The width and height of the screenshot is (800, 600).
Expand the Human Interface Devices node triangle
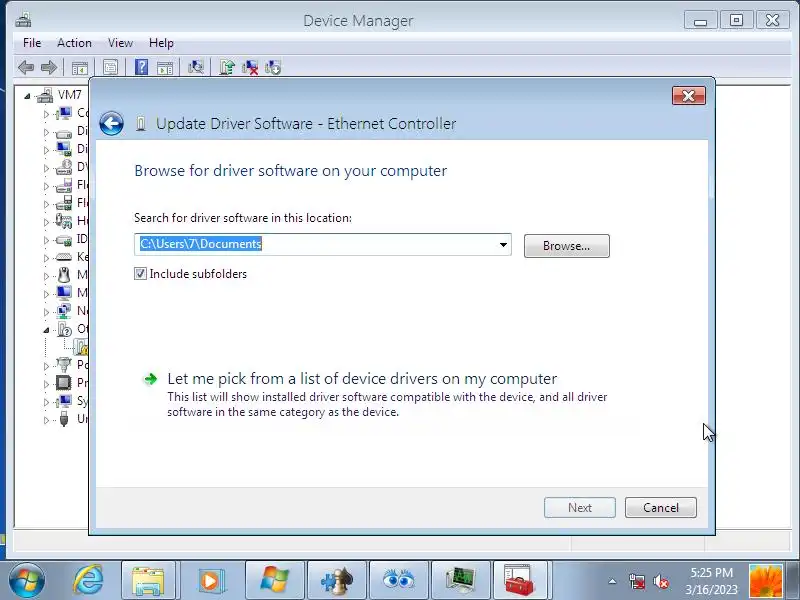46,222
